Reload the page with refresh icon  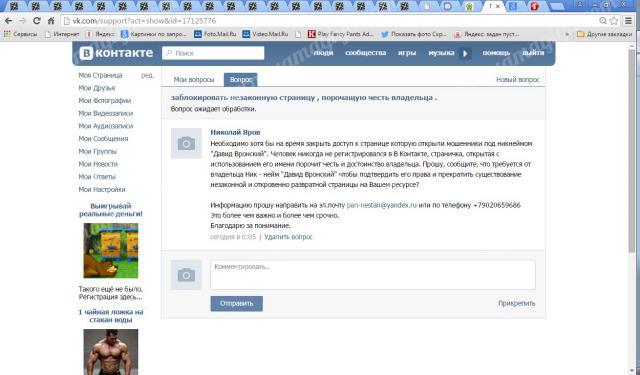point(37,21)
